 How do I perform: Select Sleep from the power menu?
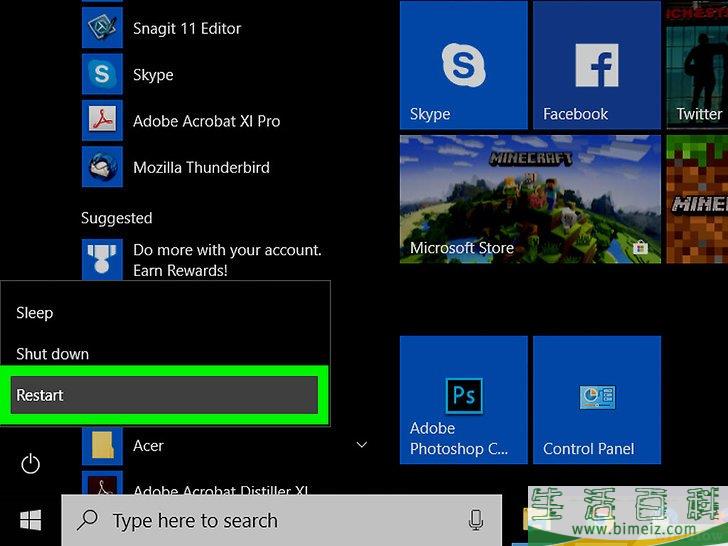coord(165,313)
